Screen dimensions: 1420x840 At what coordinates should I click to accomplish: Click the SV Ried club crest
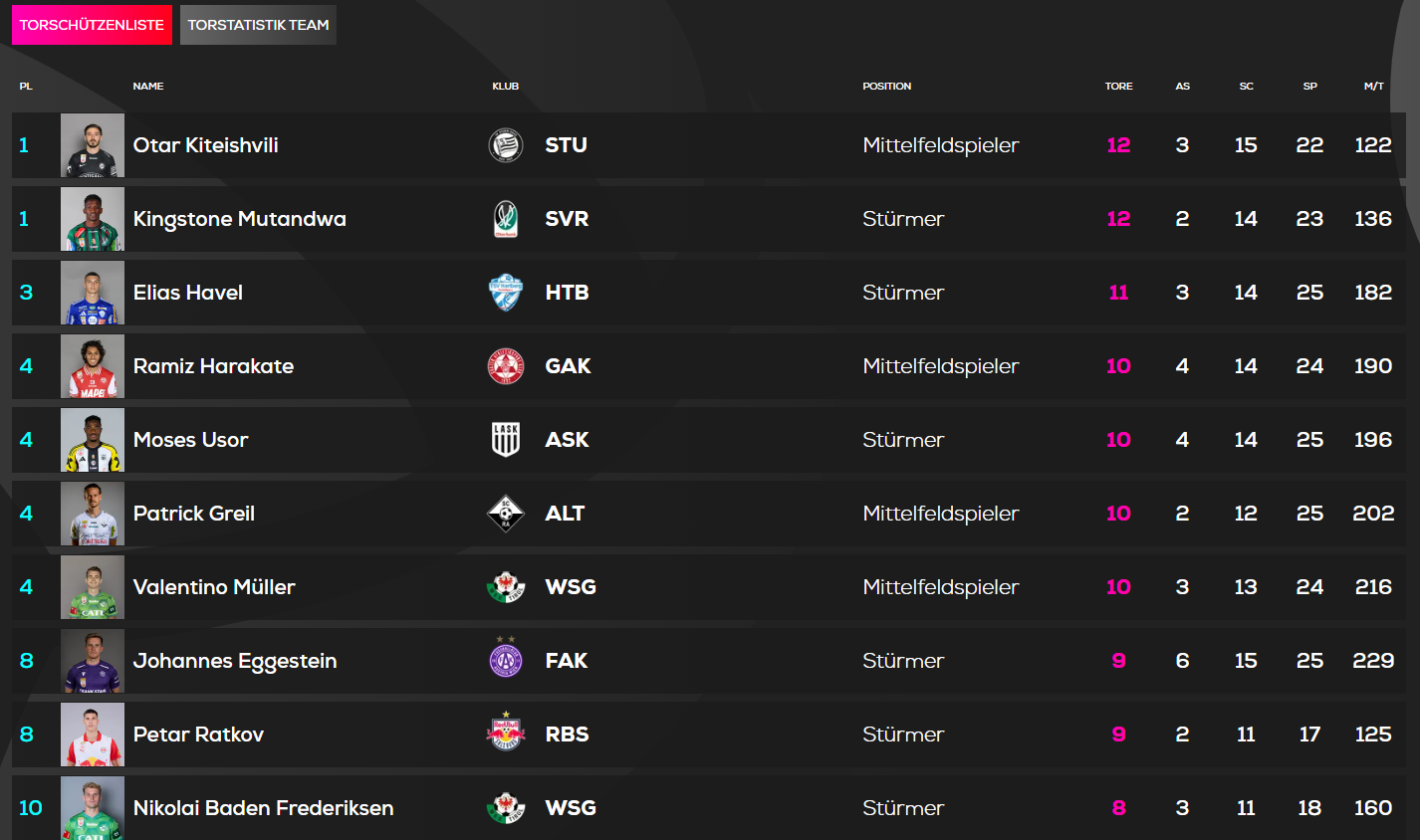[506, 219]
